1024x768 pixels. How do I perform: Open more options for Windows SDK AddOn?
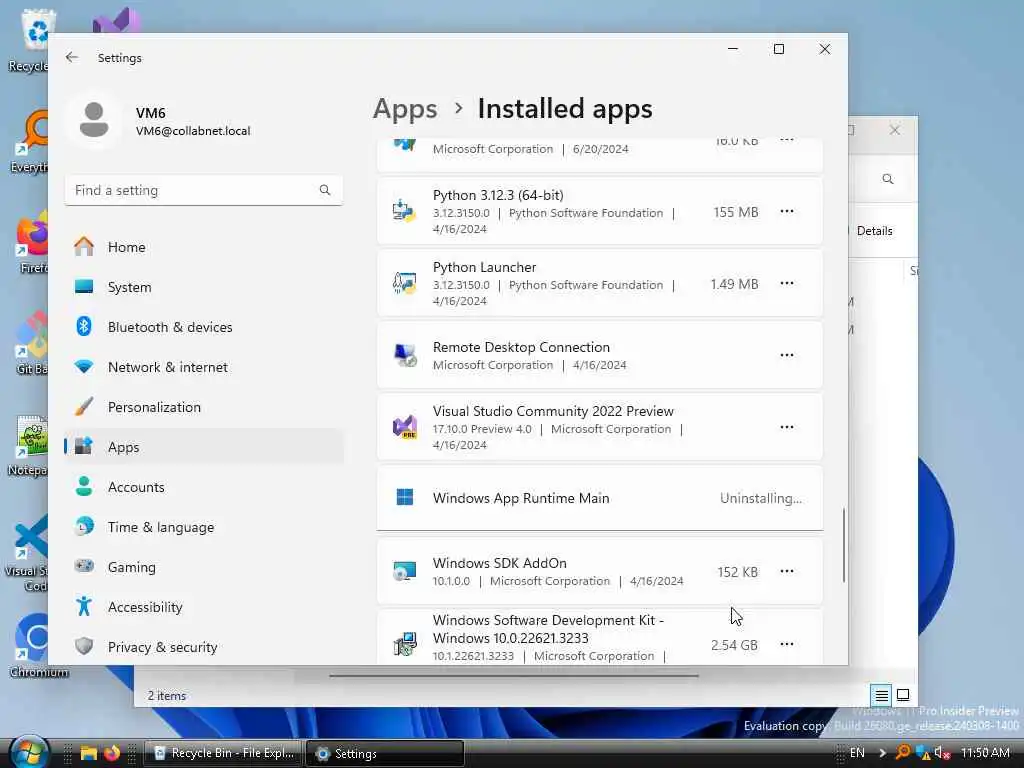click(x=787, y=571)
